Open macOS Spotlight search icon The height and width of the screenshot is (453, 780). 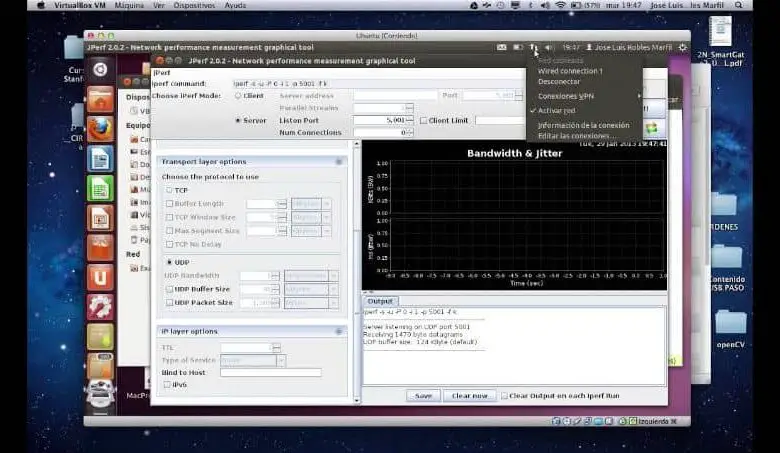click(739, 5)
